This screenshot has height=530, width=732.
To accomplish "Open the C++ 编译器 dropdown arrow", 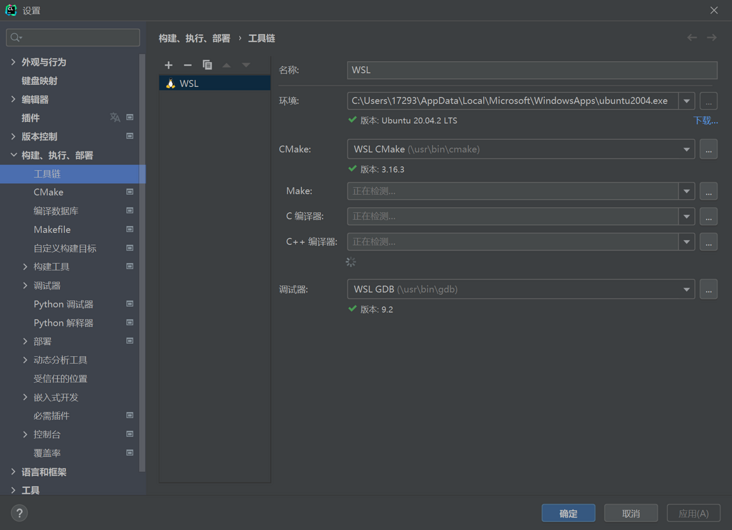I will click(x=686, y=242).
